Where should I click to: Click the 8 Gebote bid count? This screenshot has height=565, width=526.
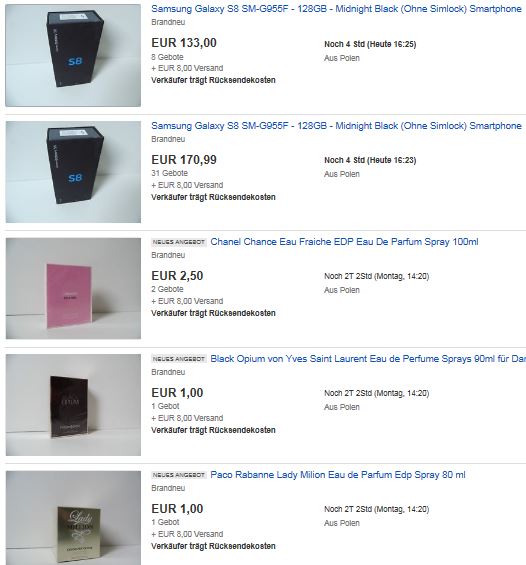(x=167, y=57)
